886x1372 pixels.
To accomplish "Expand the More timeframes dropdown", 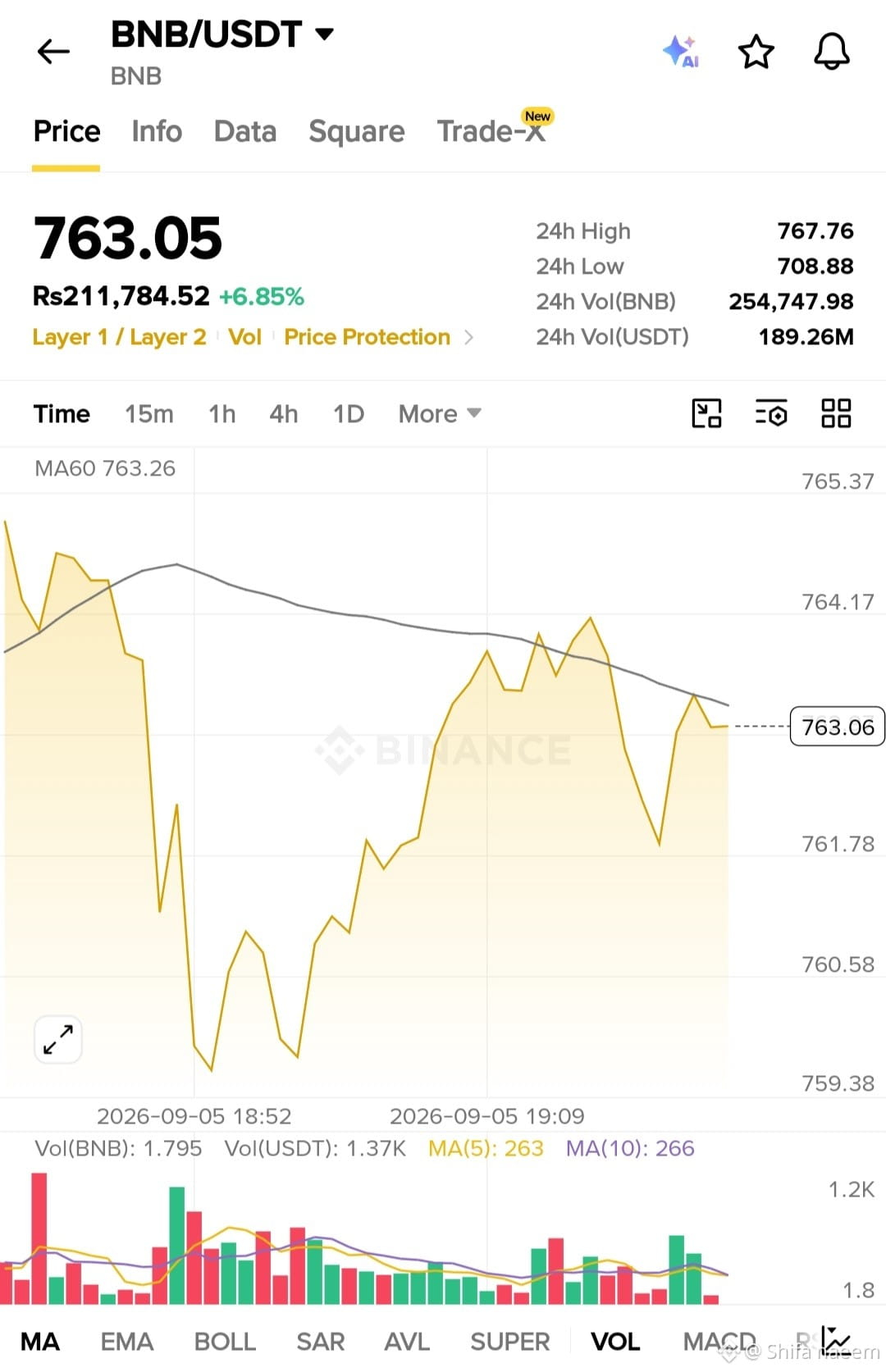I will point(440,413).
